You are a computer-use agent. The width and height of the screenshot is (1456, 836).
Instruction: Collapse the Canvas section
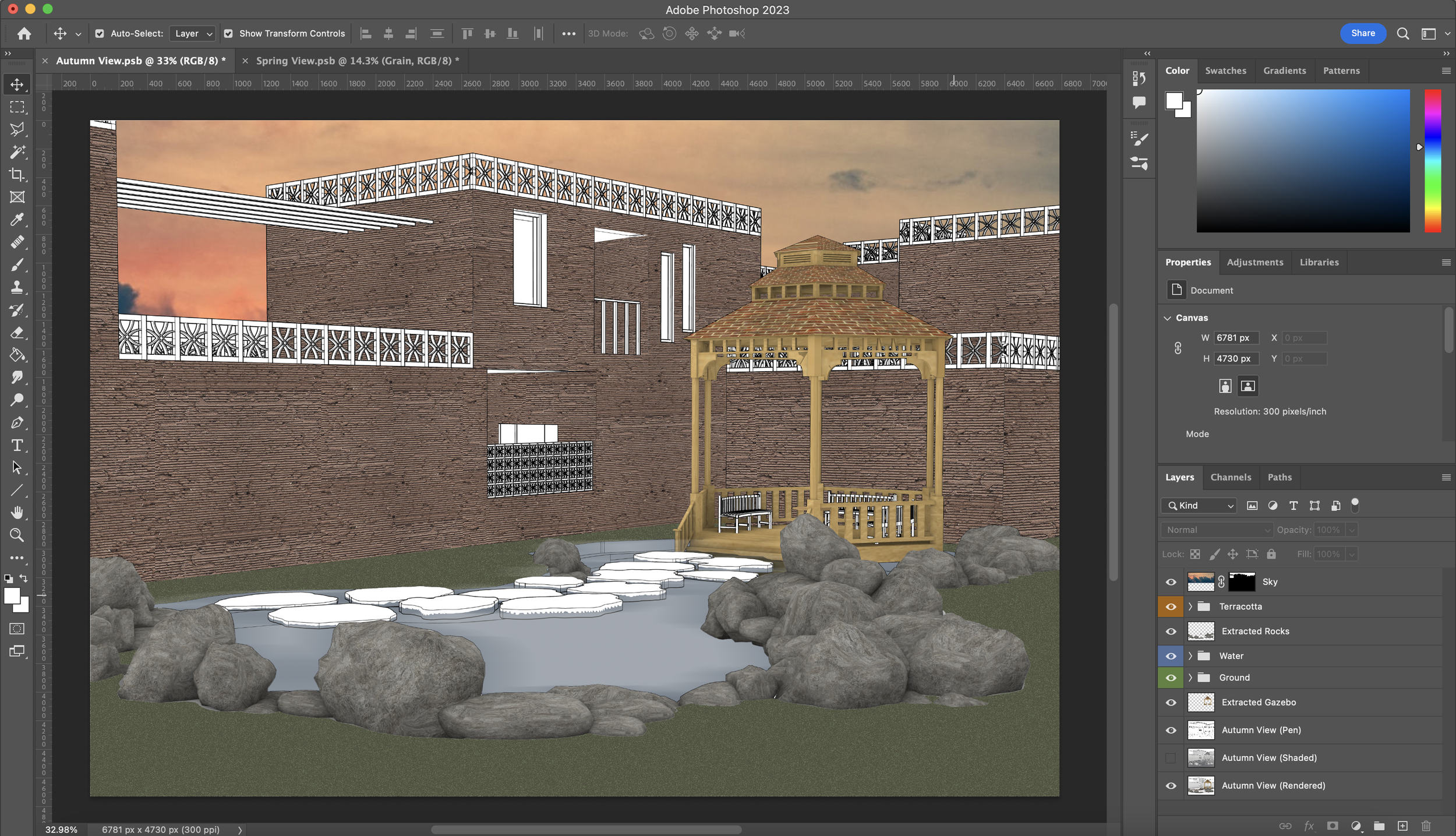pos(1167,318)
